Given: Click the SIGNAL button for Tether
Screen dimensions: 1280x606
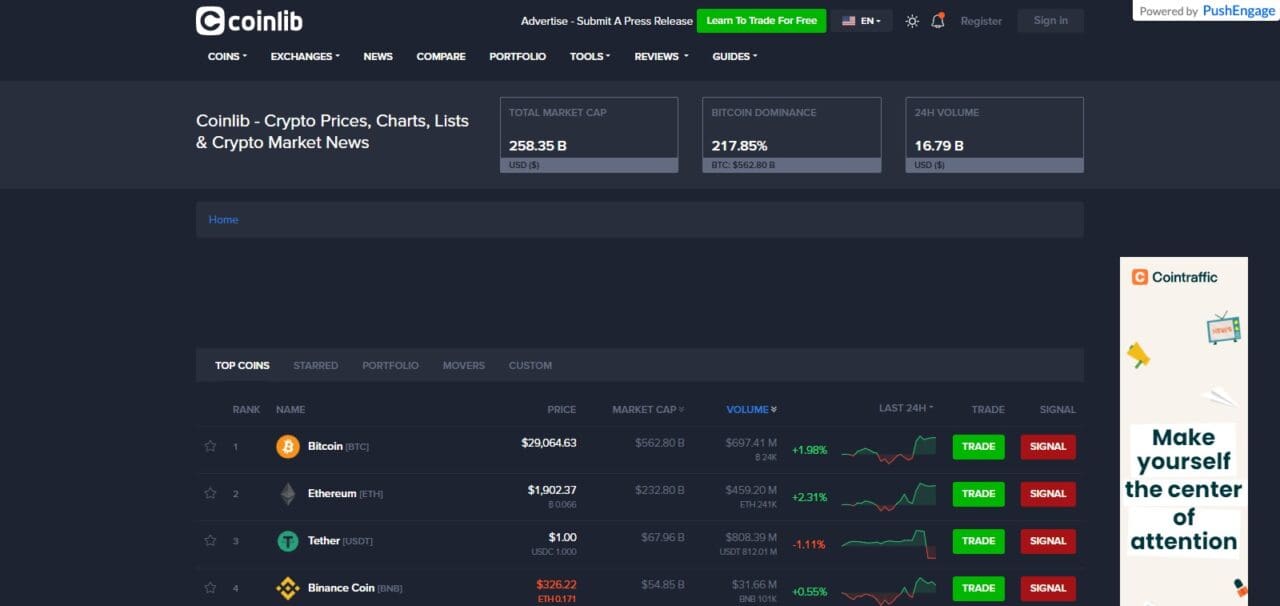Looking at the screenshot, I should pos(1048,541).
